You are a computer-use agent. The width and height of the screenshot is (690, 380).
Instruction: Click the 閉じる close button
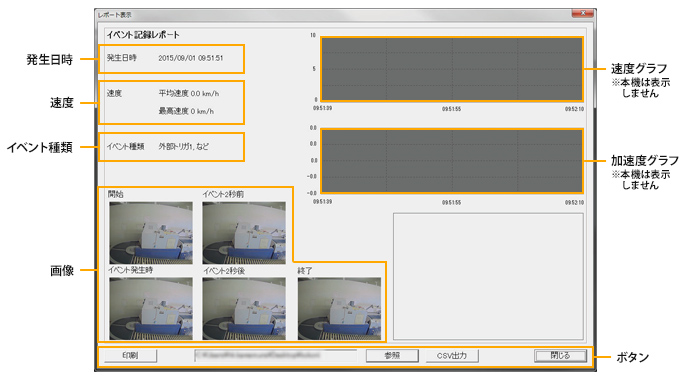(560, 355)
